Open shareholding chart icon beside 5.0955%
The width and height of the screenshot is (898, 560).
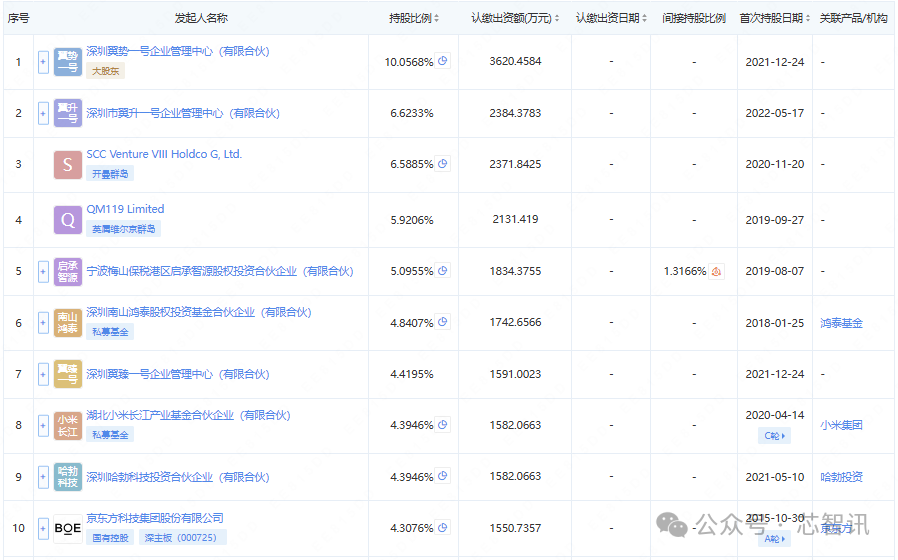coord(443,271)
